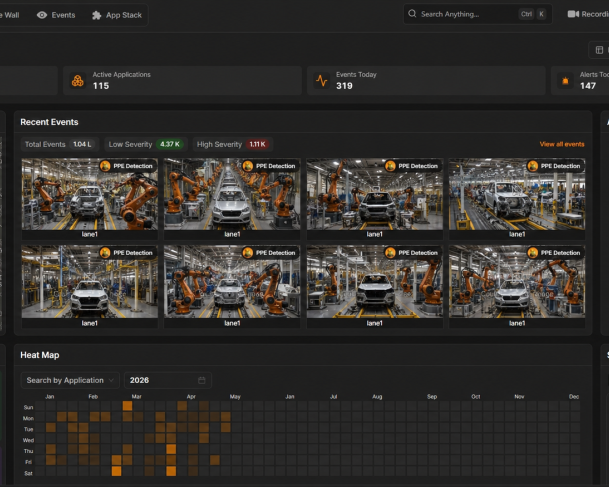This screenshot has height=487, width=609.
Task: Select the High Severity 1.11 K filter
Action: pyautogui.click(x=233, y=144)
